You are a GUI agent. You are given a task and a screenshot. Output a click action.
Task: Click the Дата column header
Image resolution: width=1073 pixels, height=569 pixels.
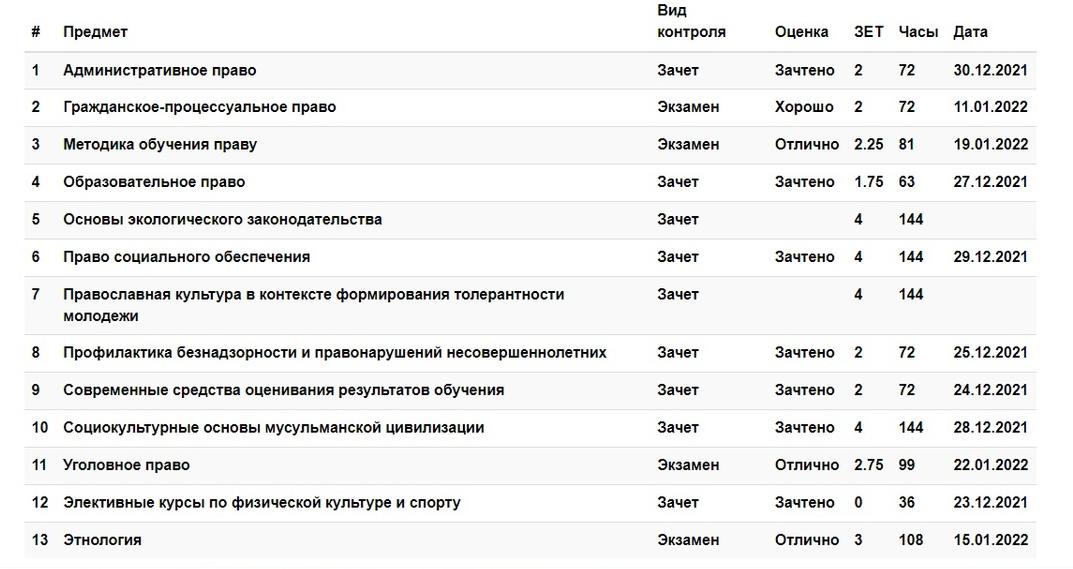(970, 31)
